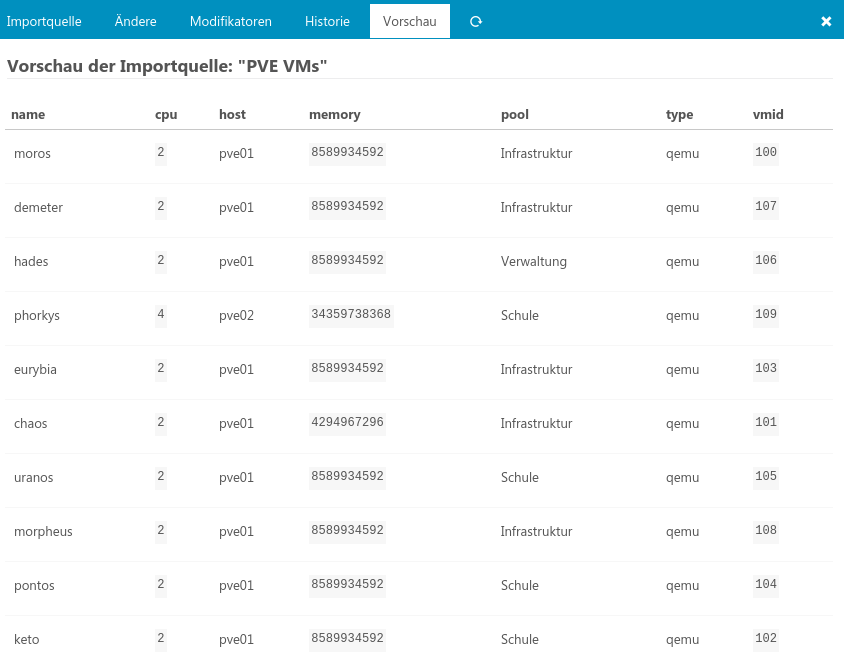Select the name cell 'morpheus'
Image resolution: width=844 pixels, height=664 pixels.
[43, 532]
